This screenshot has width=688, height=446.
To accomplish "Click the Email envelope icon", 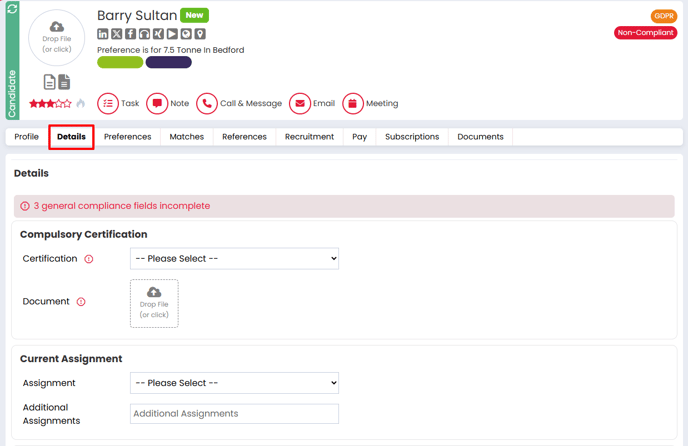I will point(299,103).
